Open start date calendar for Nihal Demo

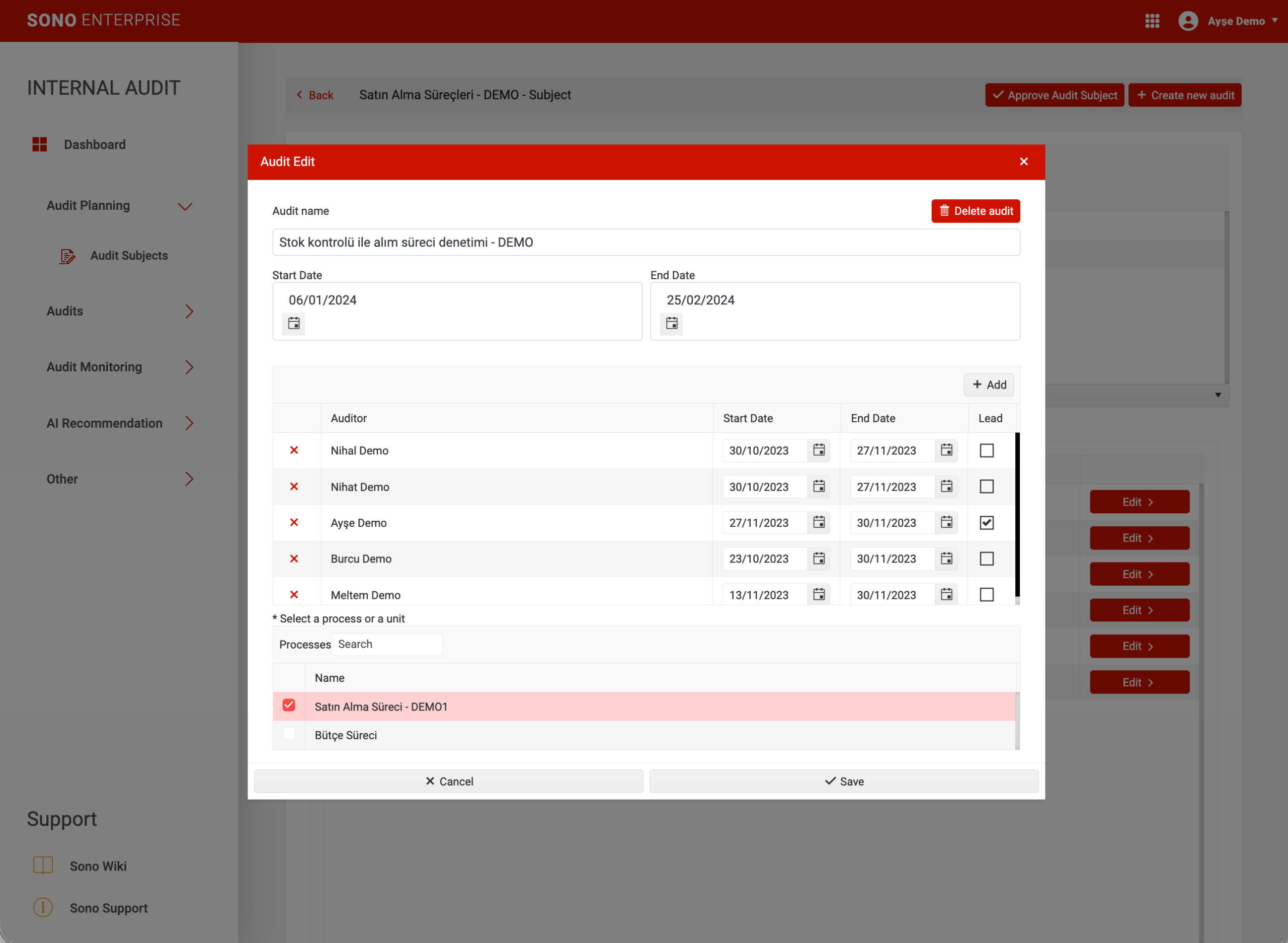(819, 450)
